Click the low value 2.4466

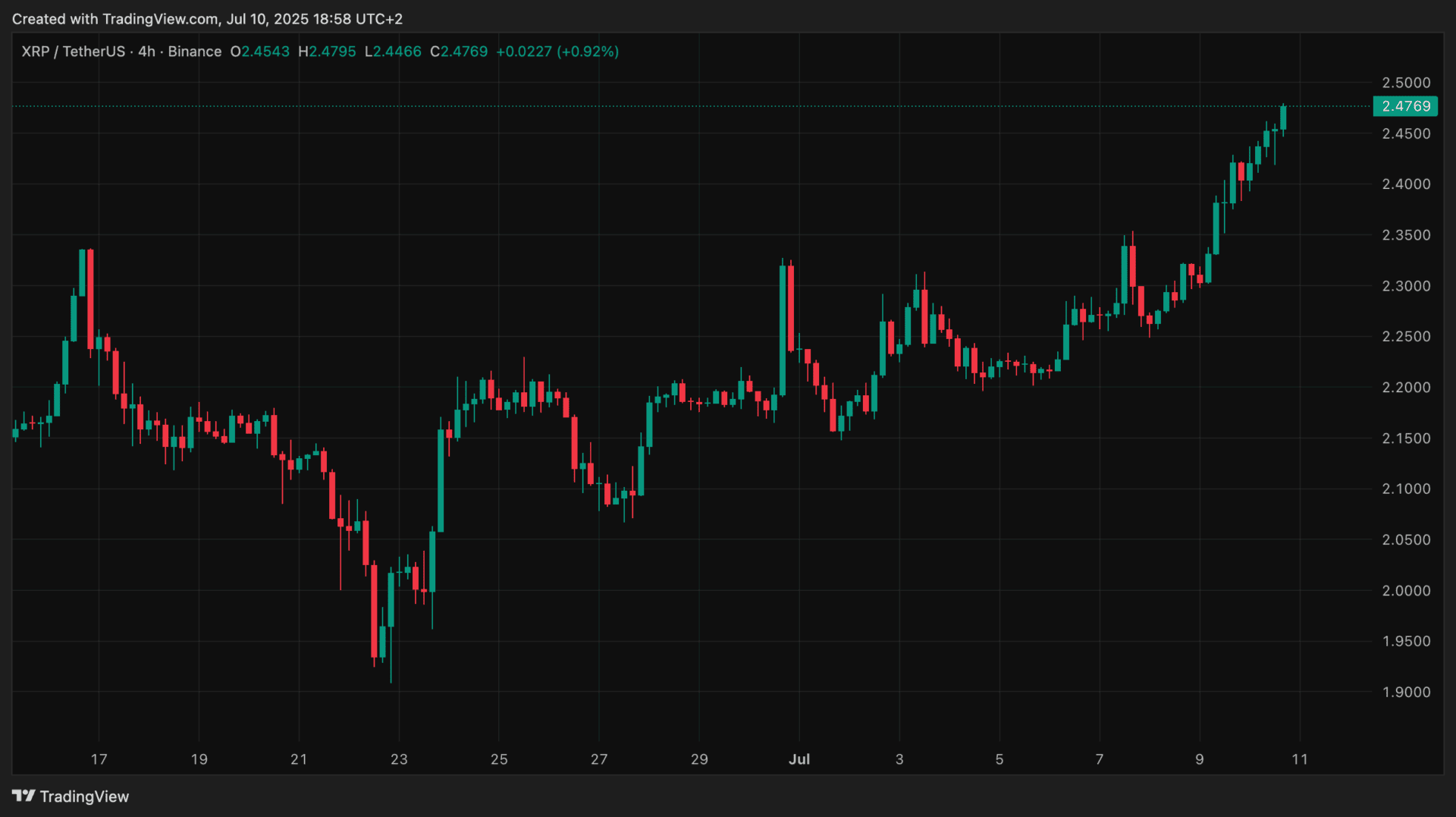[x=397, y=52]
